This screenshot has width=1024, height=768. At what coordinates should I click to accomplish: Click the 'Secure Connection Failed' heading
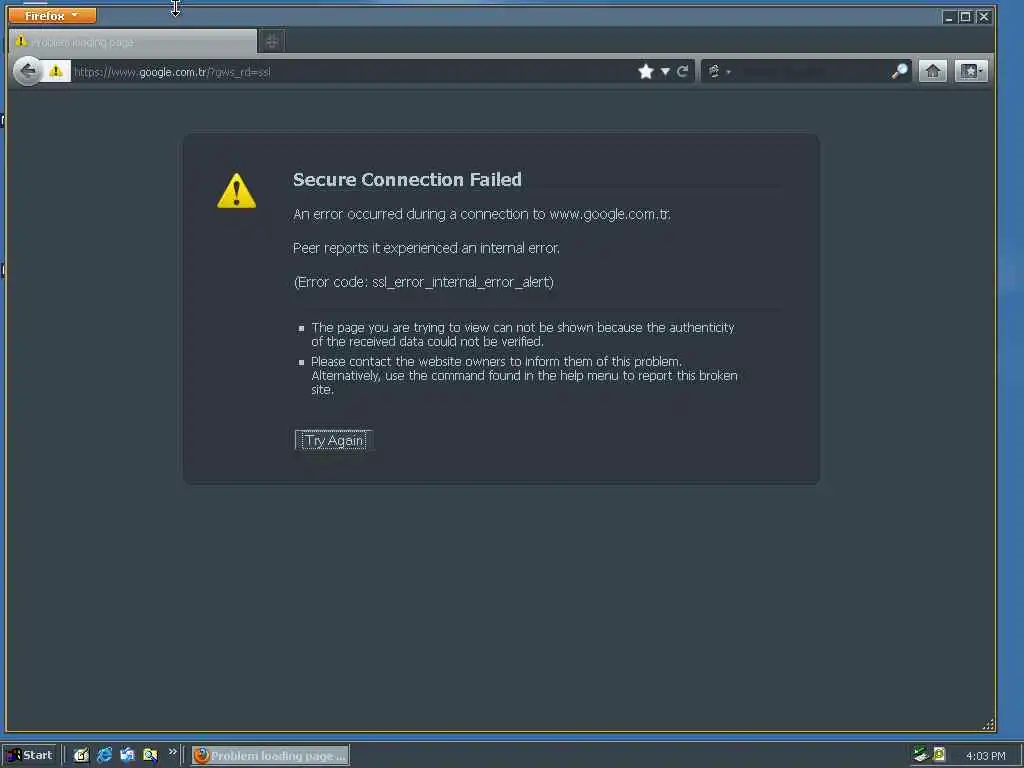tap(407, 180)
